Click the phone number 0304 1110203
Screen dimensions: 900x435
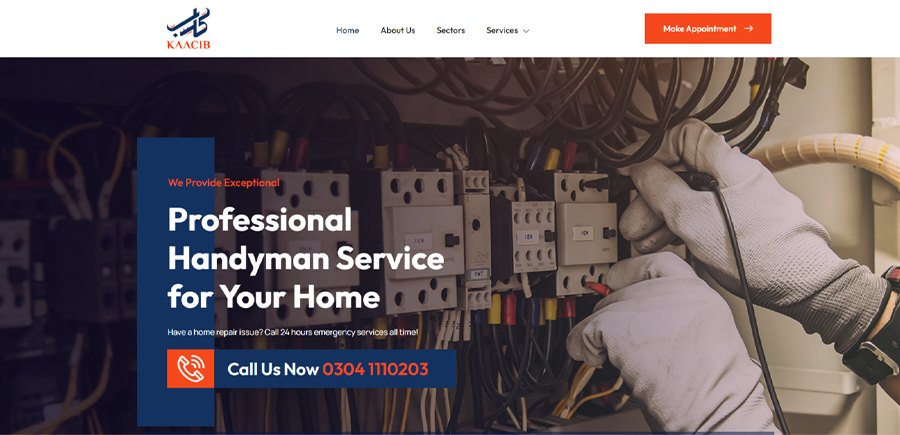375,369
